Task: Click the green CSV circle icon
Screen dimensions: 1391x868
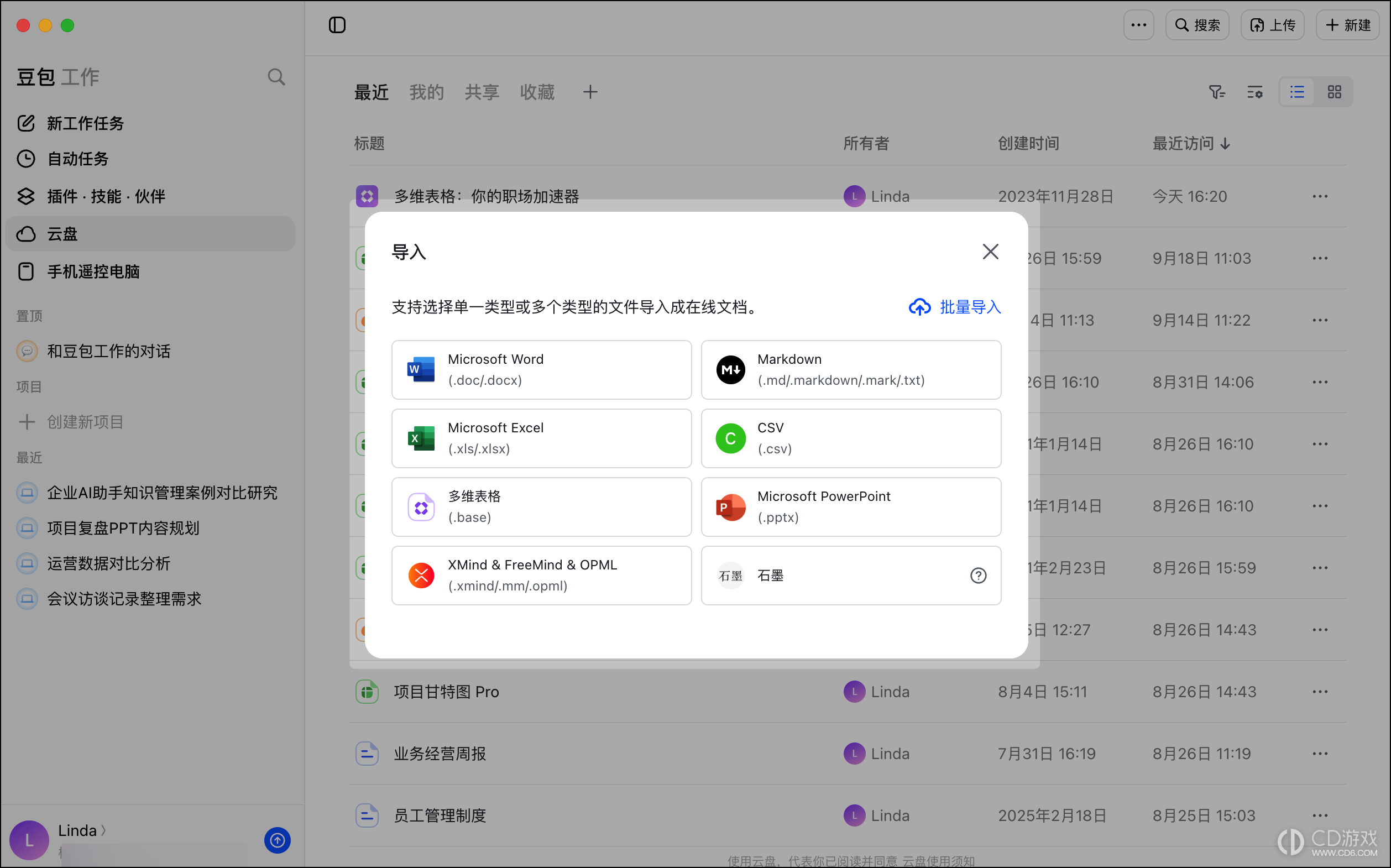Action: click(x=730, y=438)
